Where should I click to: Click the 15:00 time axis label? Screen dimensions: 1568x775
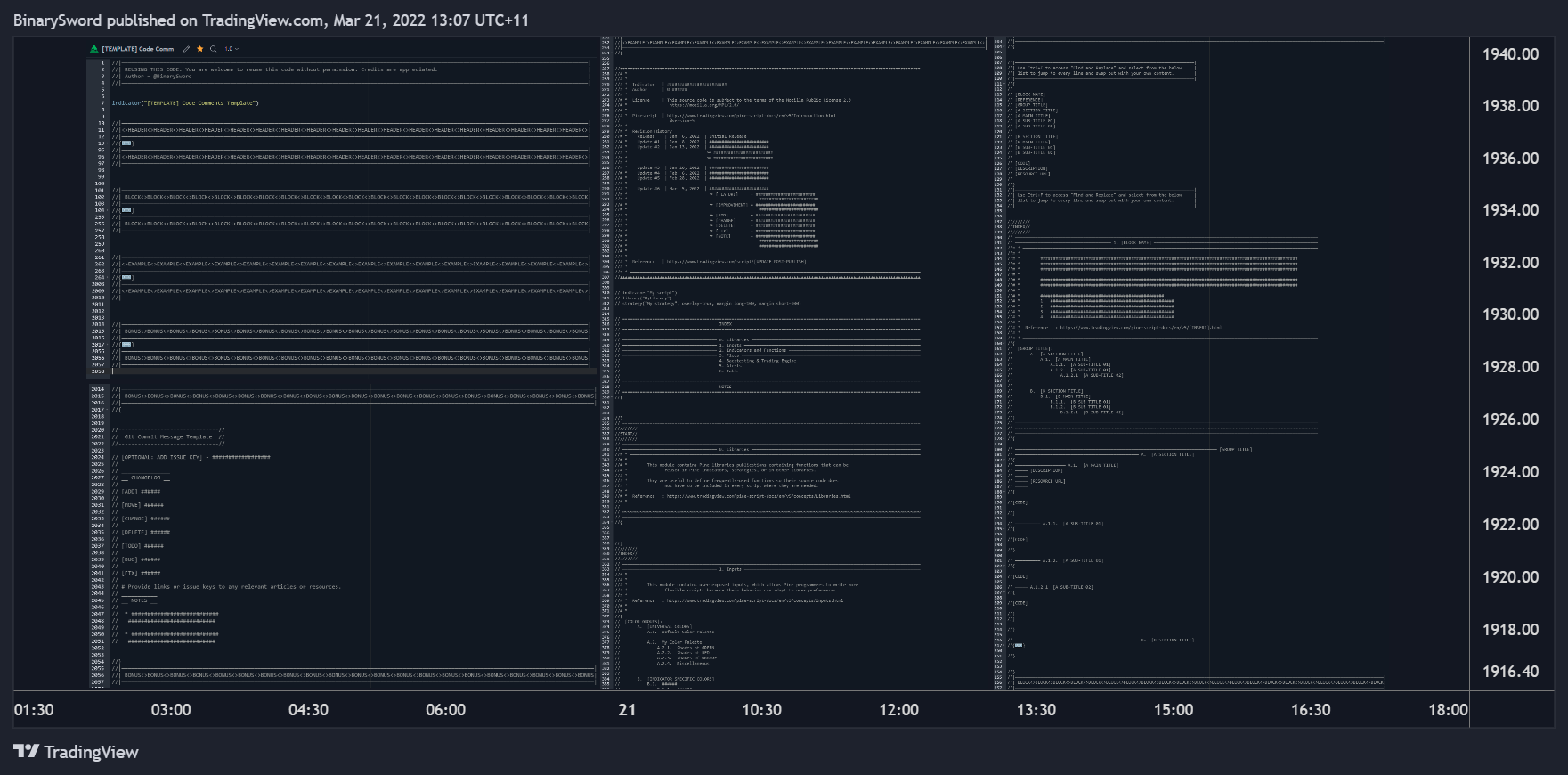[1174, 710]
